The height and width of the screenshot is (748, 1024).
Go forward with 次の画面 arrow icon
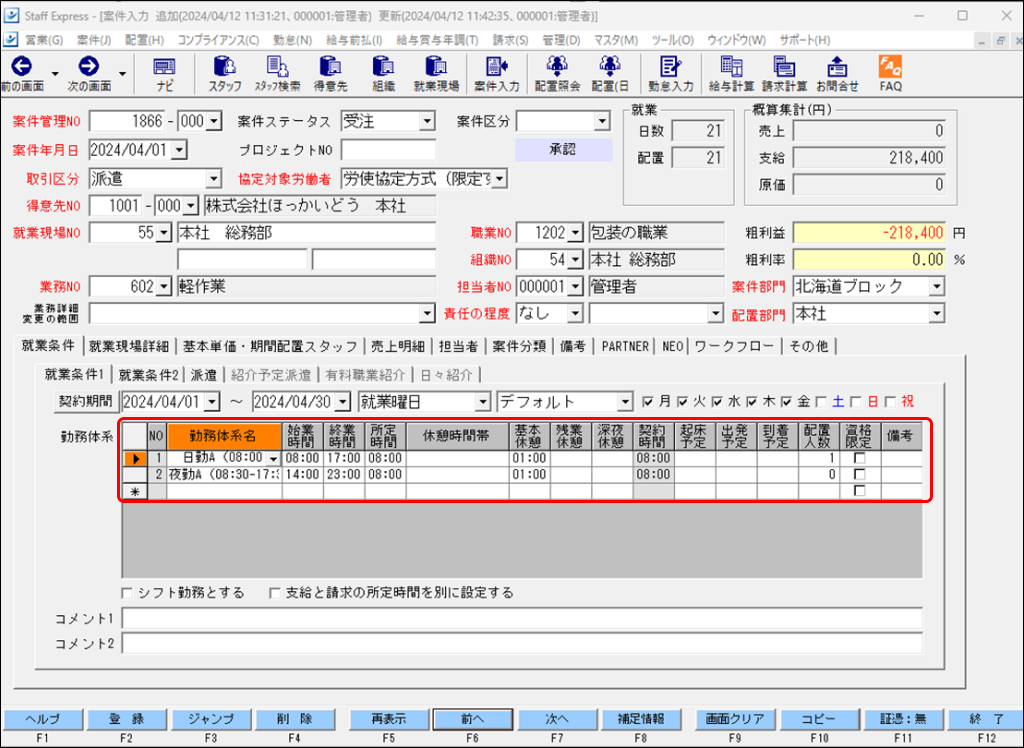[x=89, y=67]
